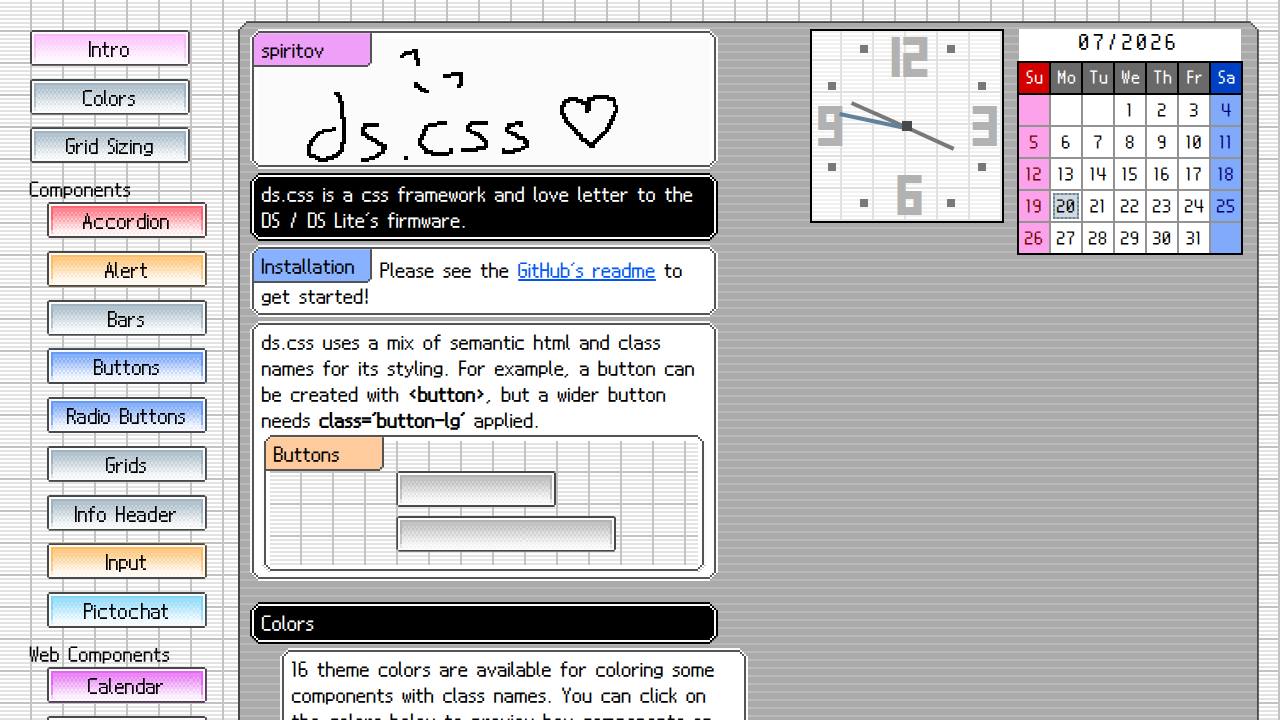Image resolution: width=1280 pixels, height=720 pixels.
Task: Click the Installation header label
Action: pos(311,266)
